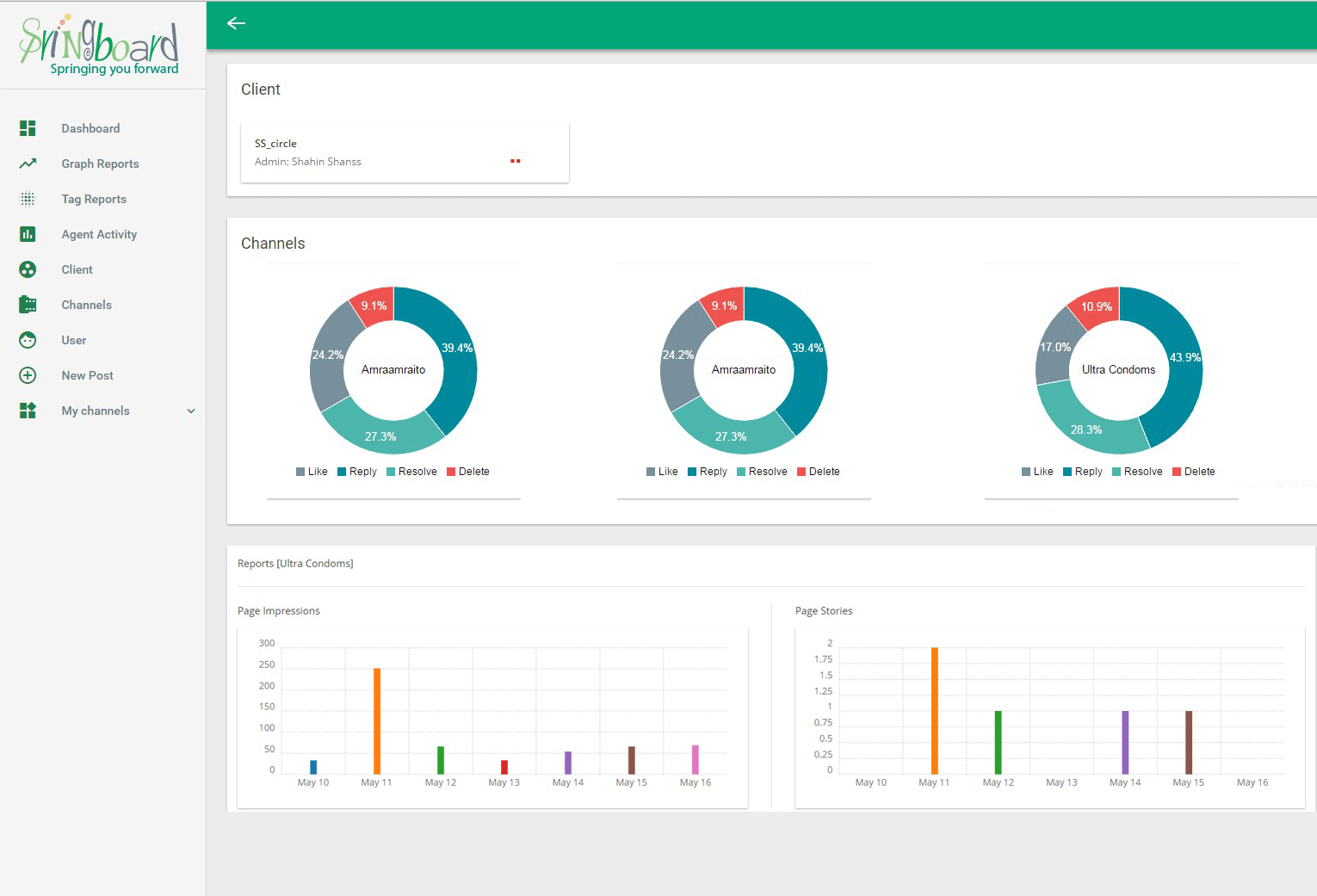This screenshot has width=1317, height=896.
Task: Select the Tag Reports dotted icon
Action: tap(28, 199)
